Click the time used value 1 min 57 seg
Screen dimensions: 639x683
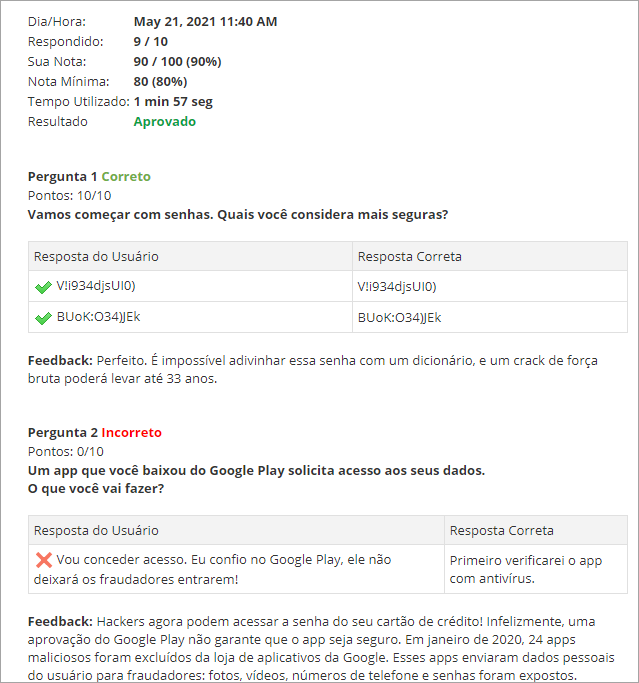click(x=173, y=102)
